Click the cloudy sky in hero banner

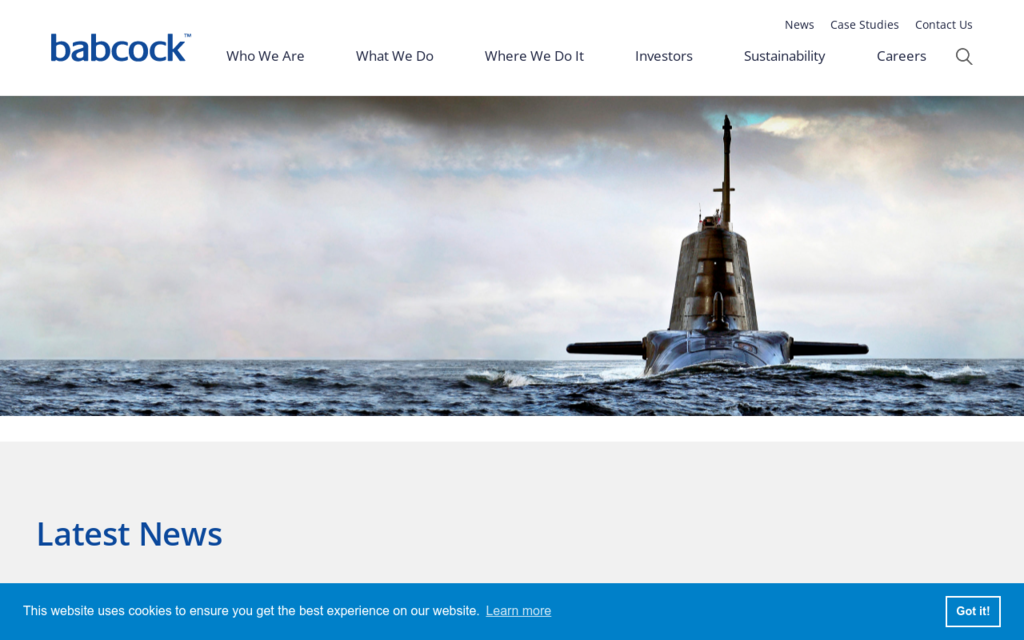[x=300, y=200]
